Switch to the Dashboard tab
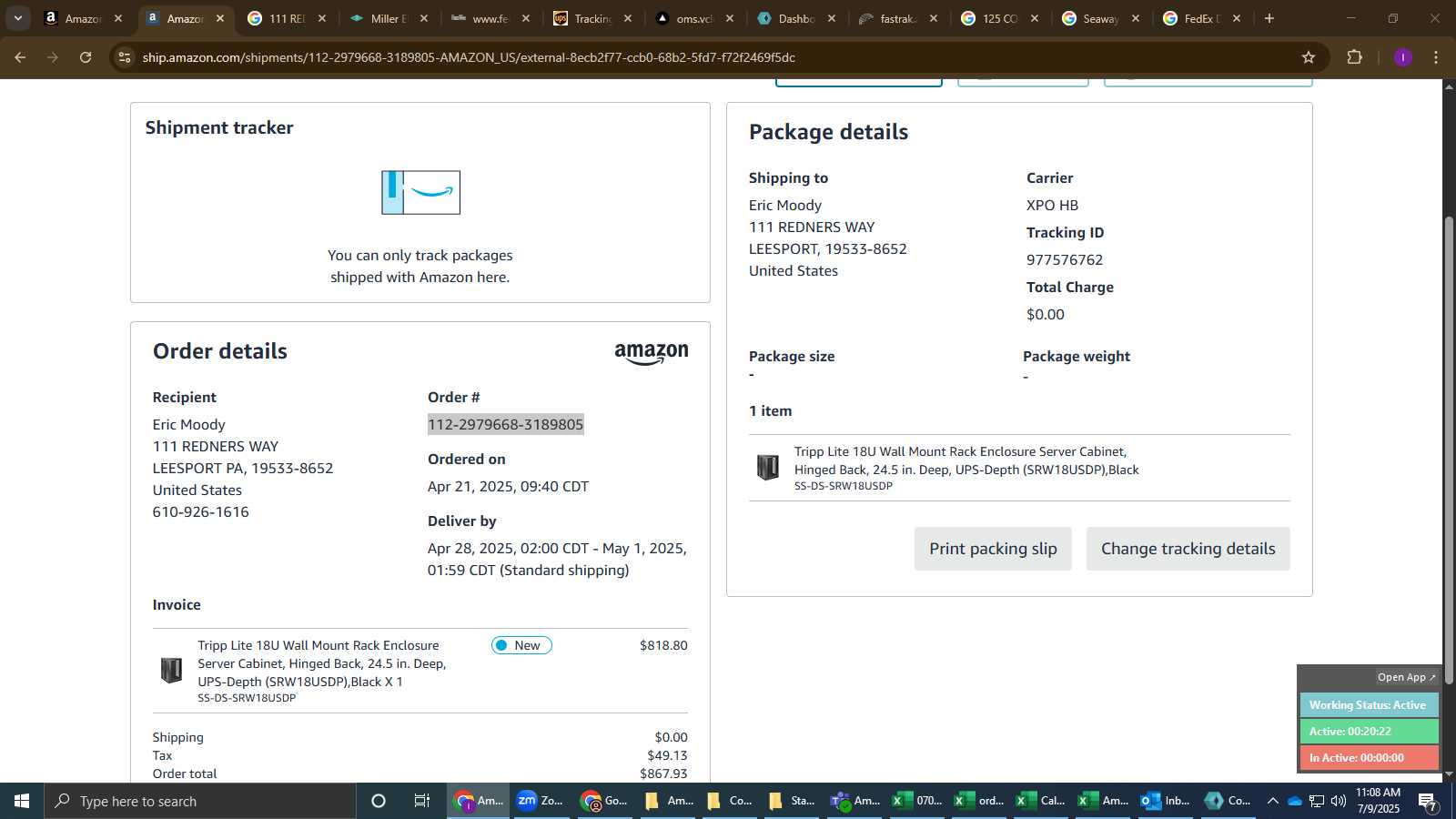 coord(795,18)
